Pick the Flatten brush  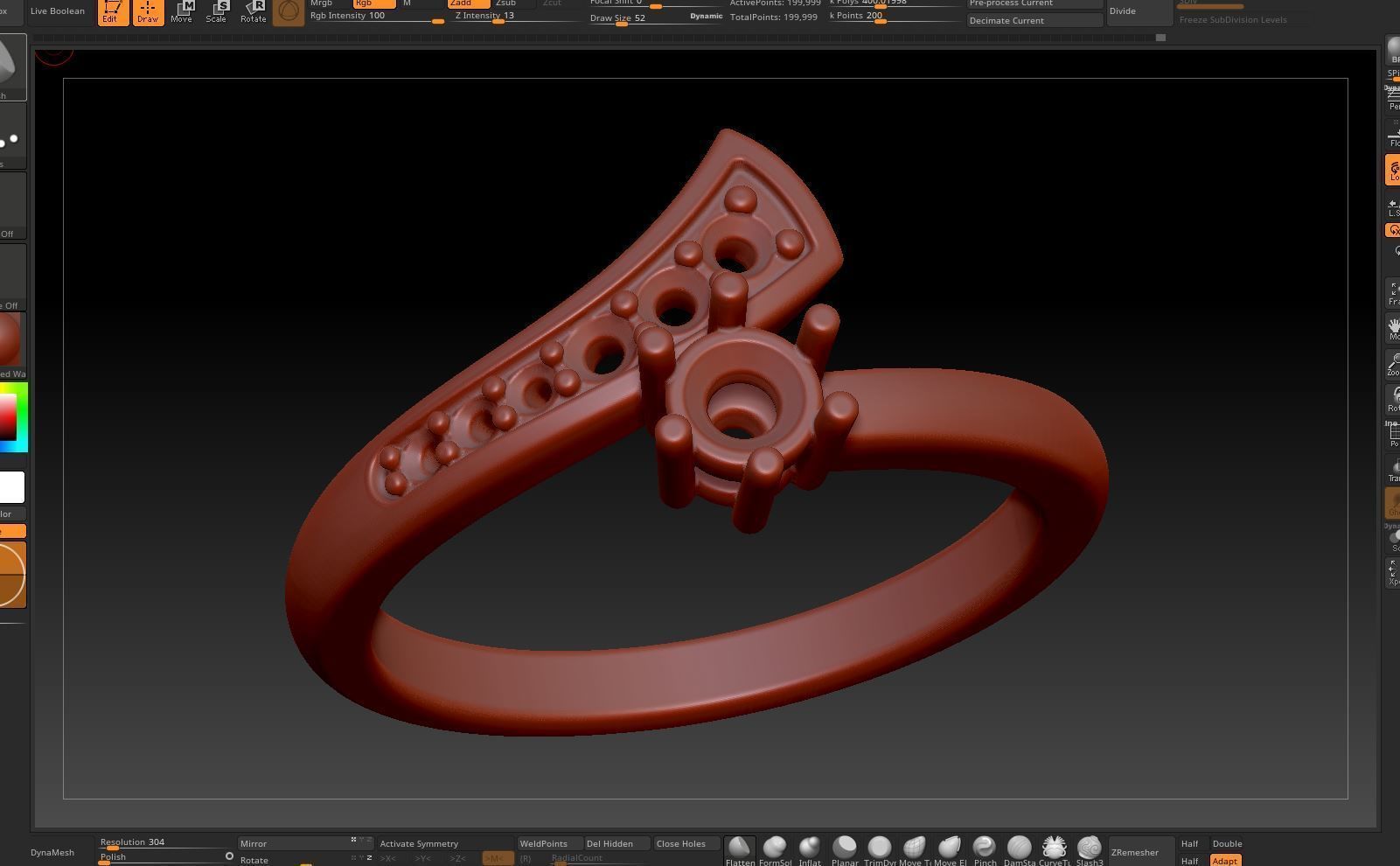pyautogui.click(x=740, y=850)
